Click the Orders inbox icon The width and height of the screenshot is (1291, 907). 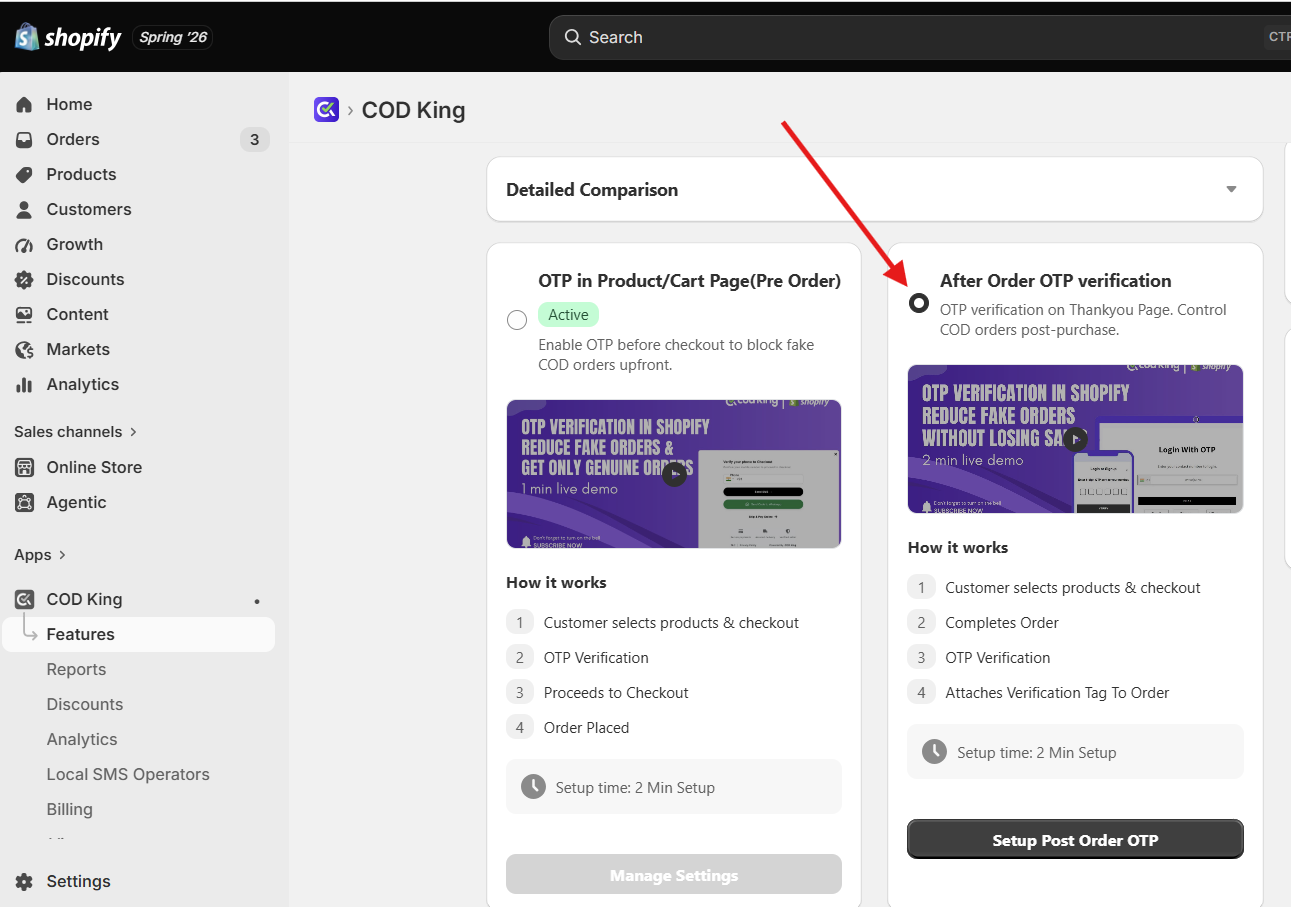25,139
